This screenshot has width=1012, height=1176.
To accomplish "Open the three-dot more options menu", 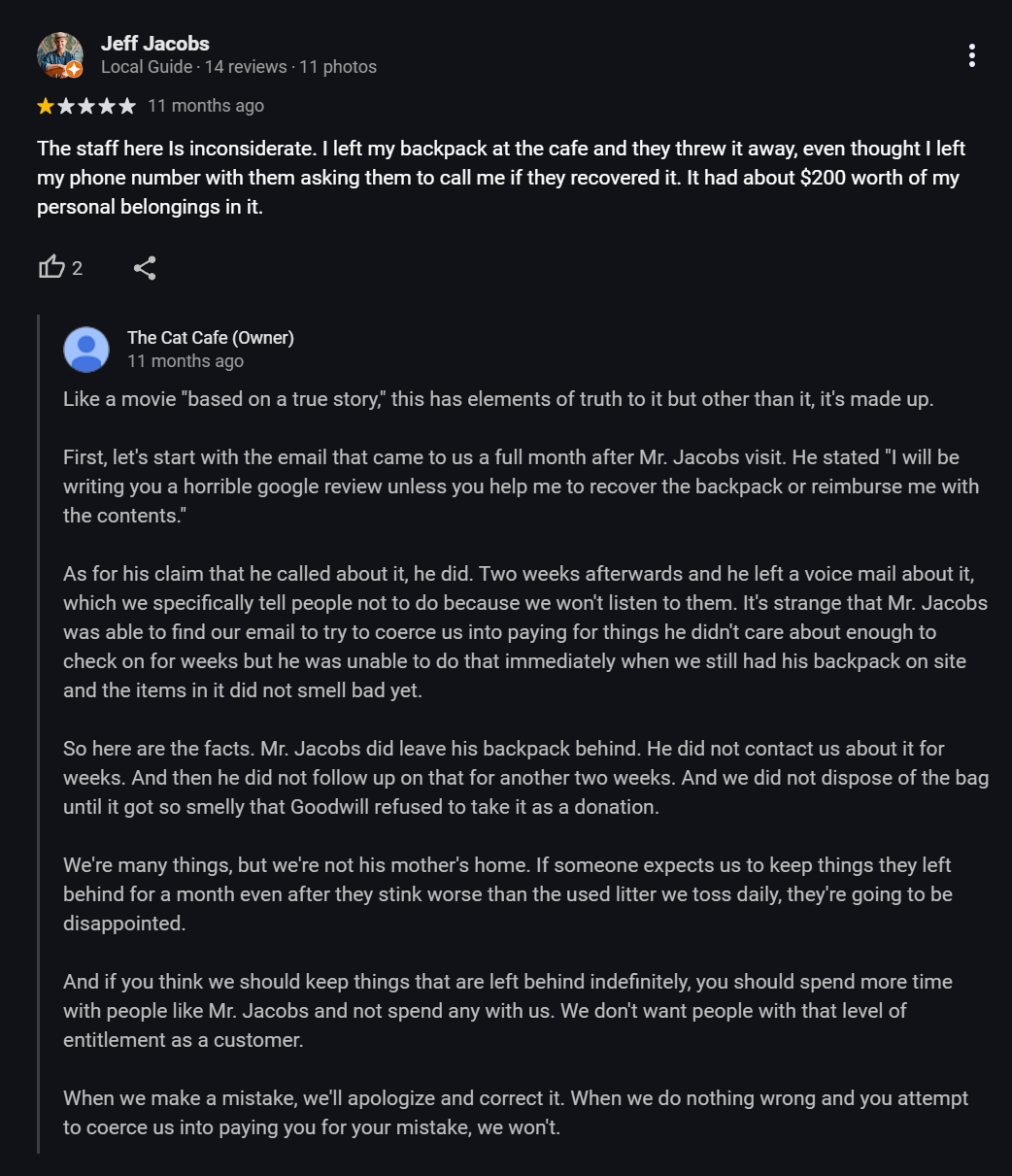I will [971, 55].
